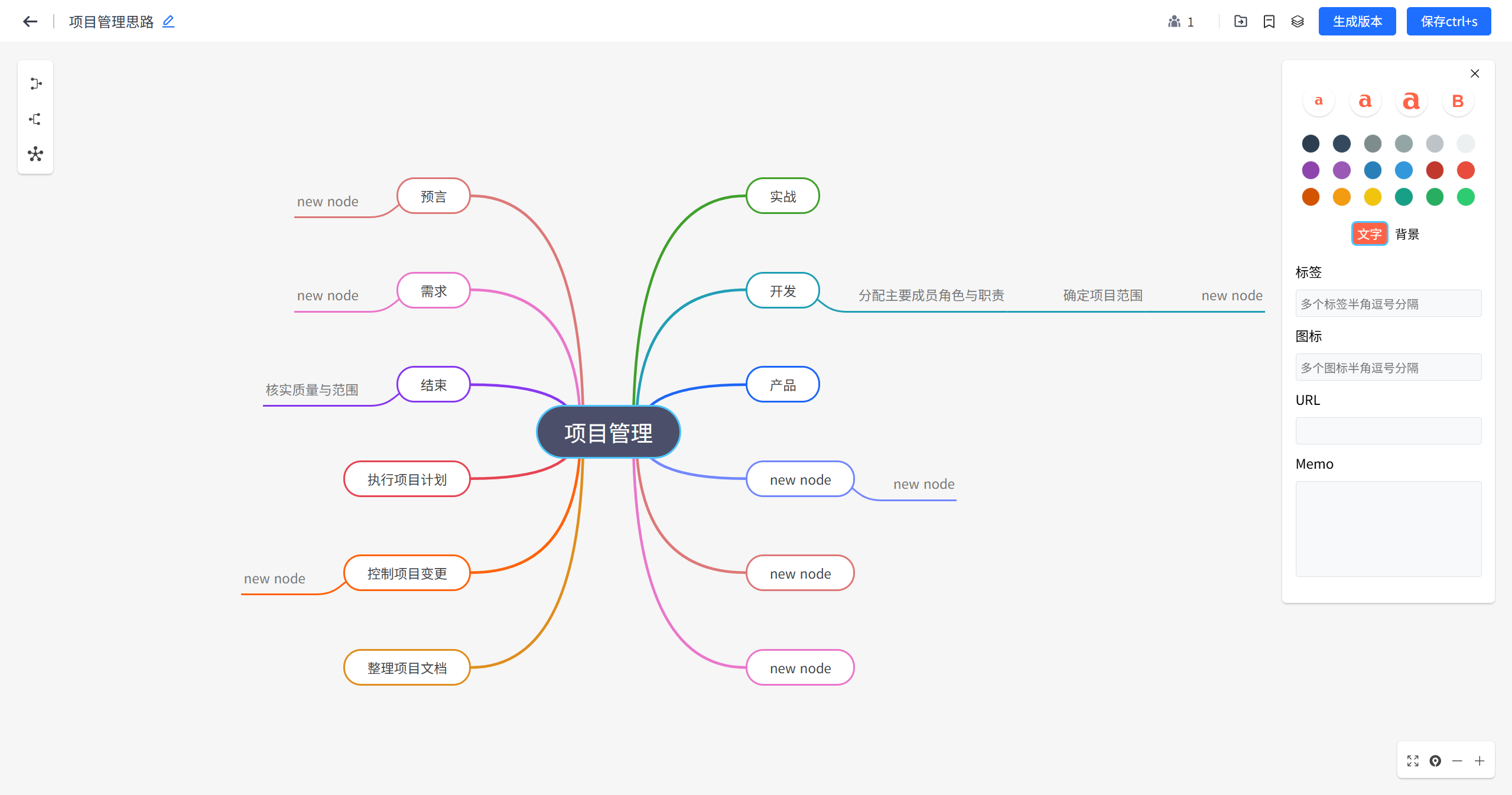
Task: Select the smallest font size option
Action: point(1318,101)
